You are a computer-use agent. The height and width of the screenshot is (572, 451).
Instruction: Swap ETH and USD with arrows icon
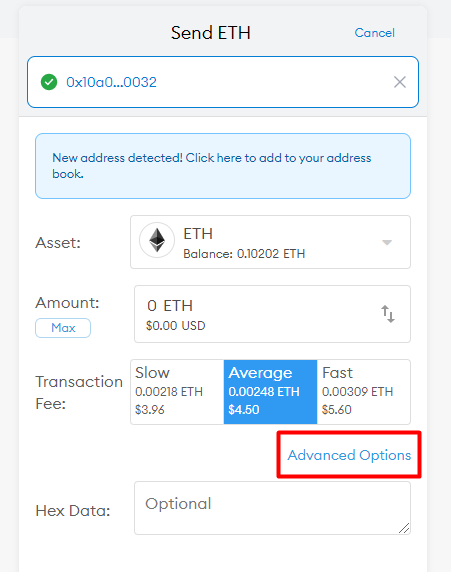(388, 314)
